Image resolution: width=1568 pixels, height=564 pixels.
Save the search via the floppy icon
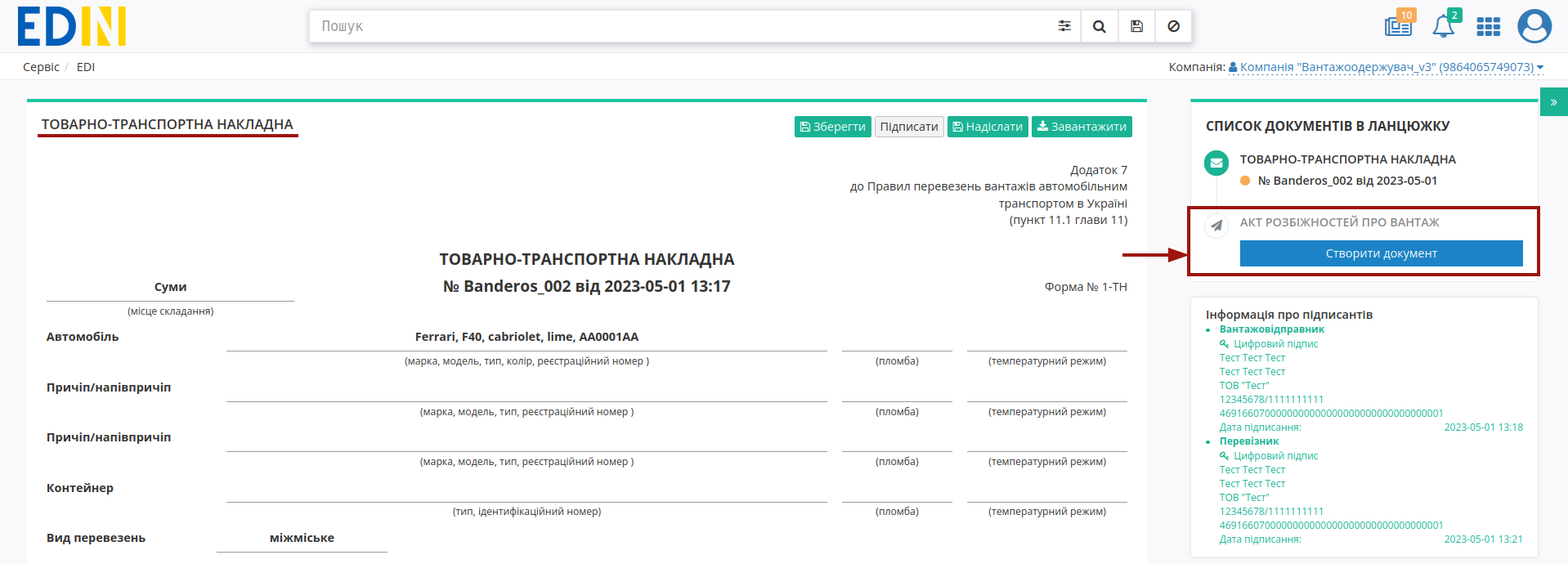tap(1136, 26)
